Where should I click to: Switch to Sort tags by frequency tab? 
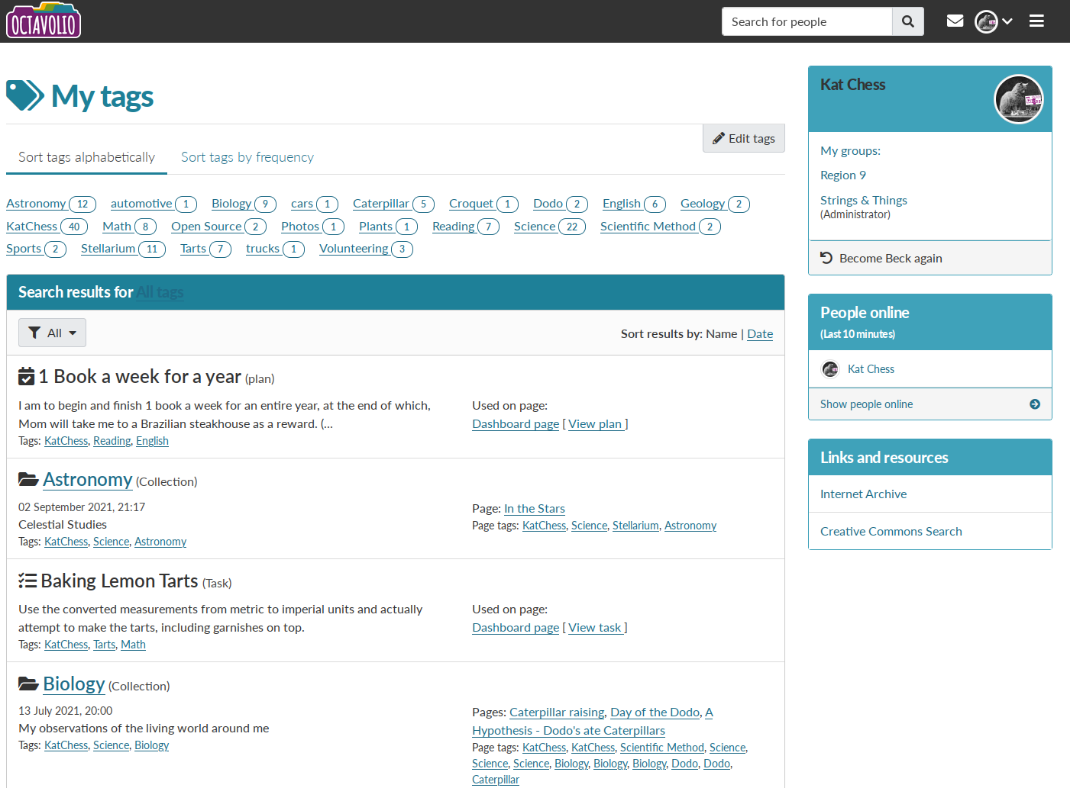click(247, 157)
